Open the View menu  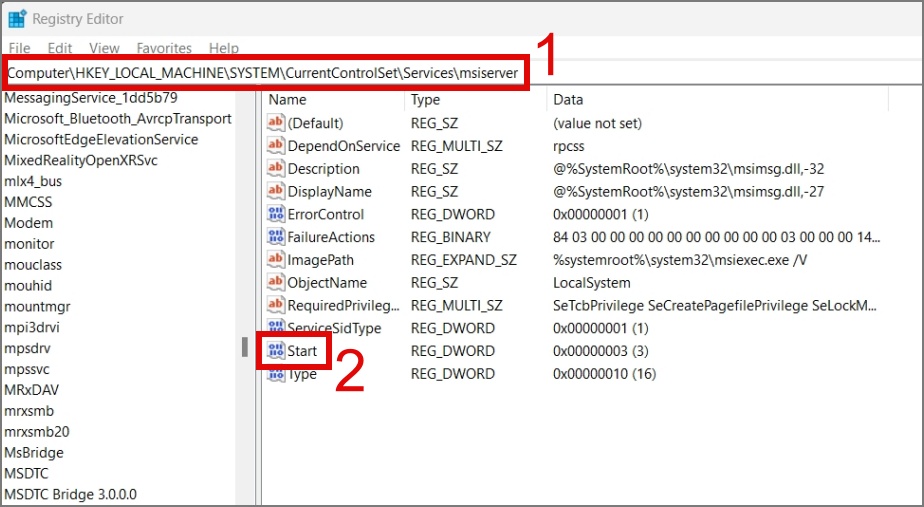104,48
